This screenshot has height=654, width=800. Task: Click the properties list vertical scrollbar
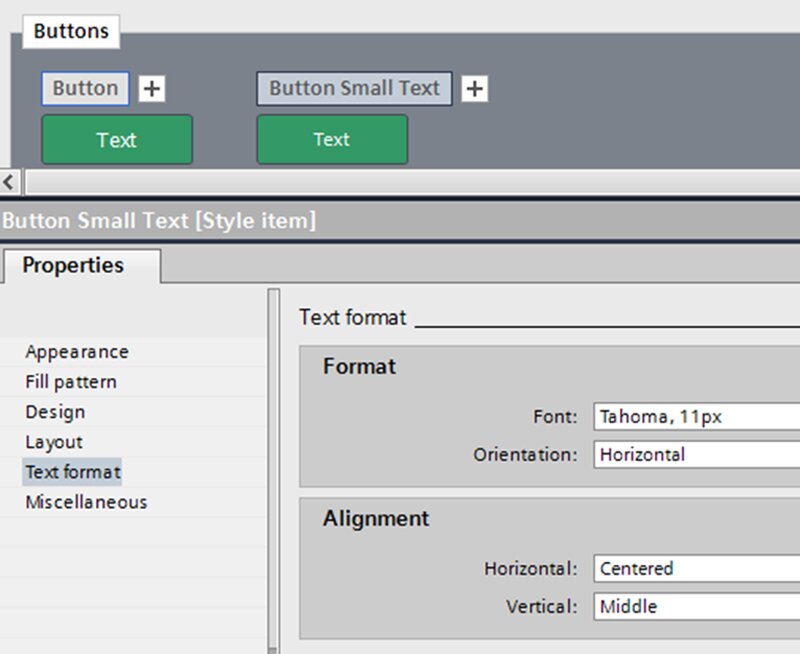click(273, 469)
